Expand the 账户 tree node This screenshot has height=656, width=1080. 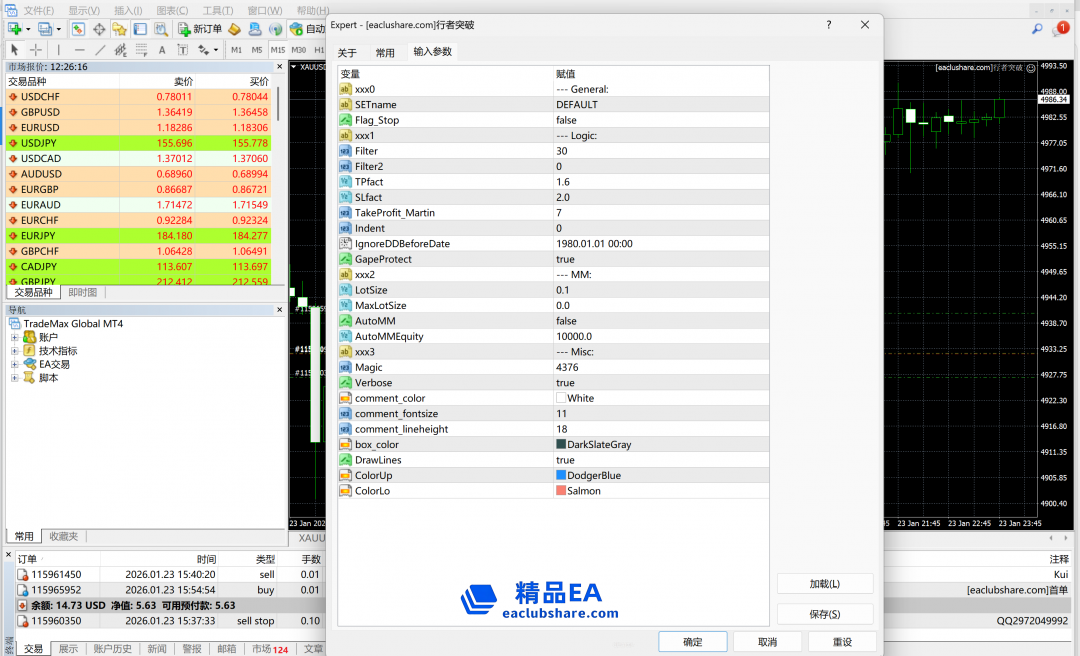coord(15,338)
